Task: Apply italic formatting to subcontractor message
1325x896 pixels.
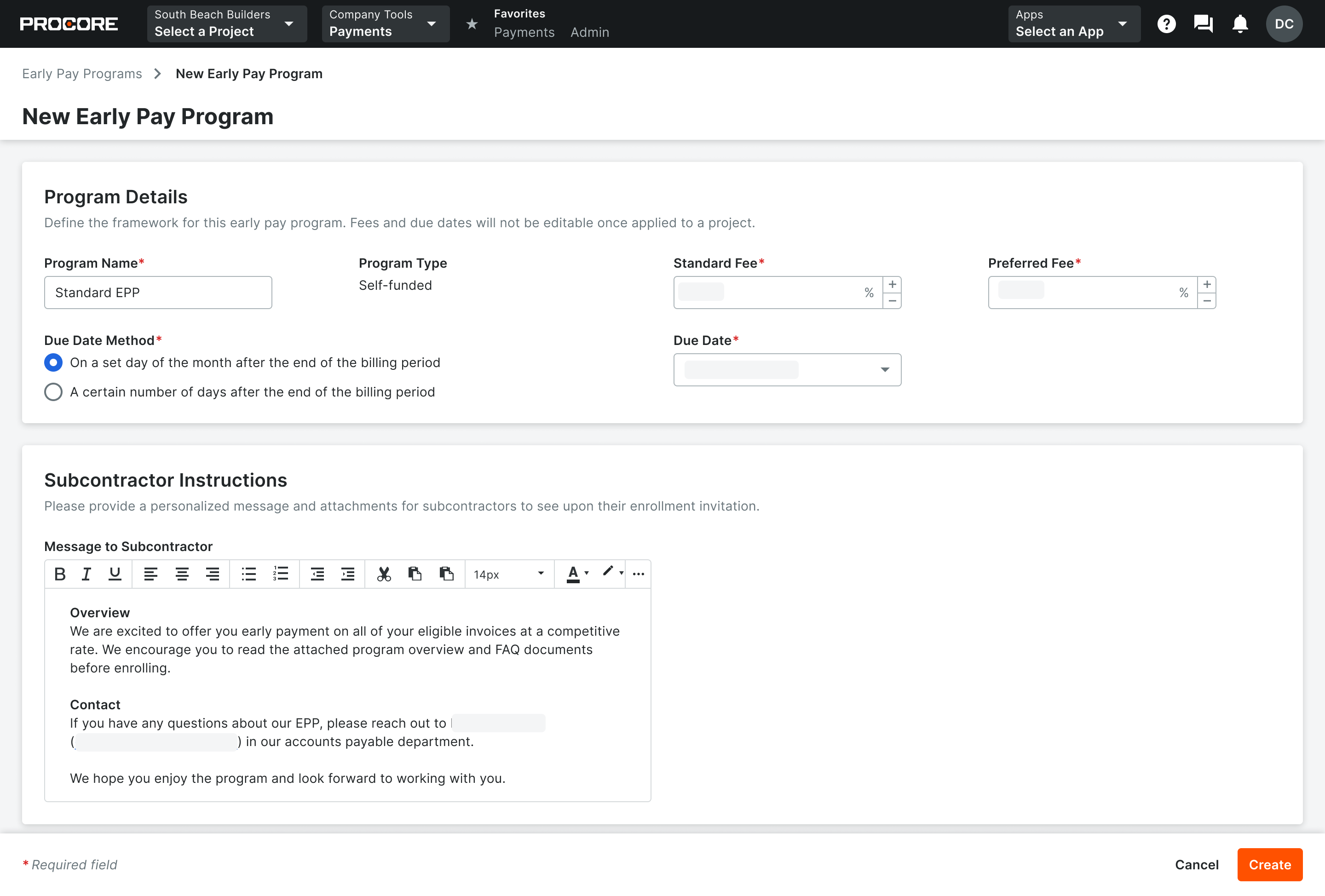Action: point(86,574)
